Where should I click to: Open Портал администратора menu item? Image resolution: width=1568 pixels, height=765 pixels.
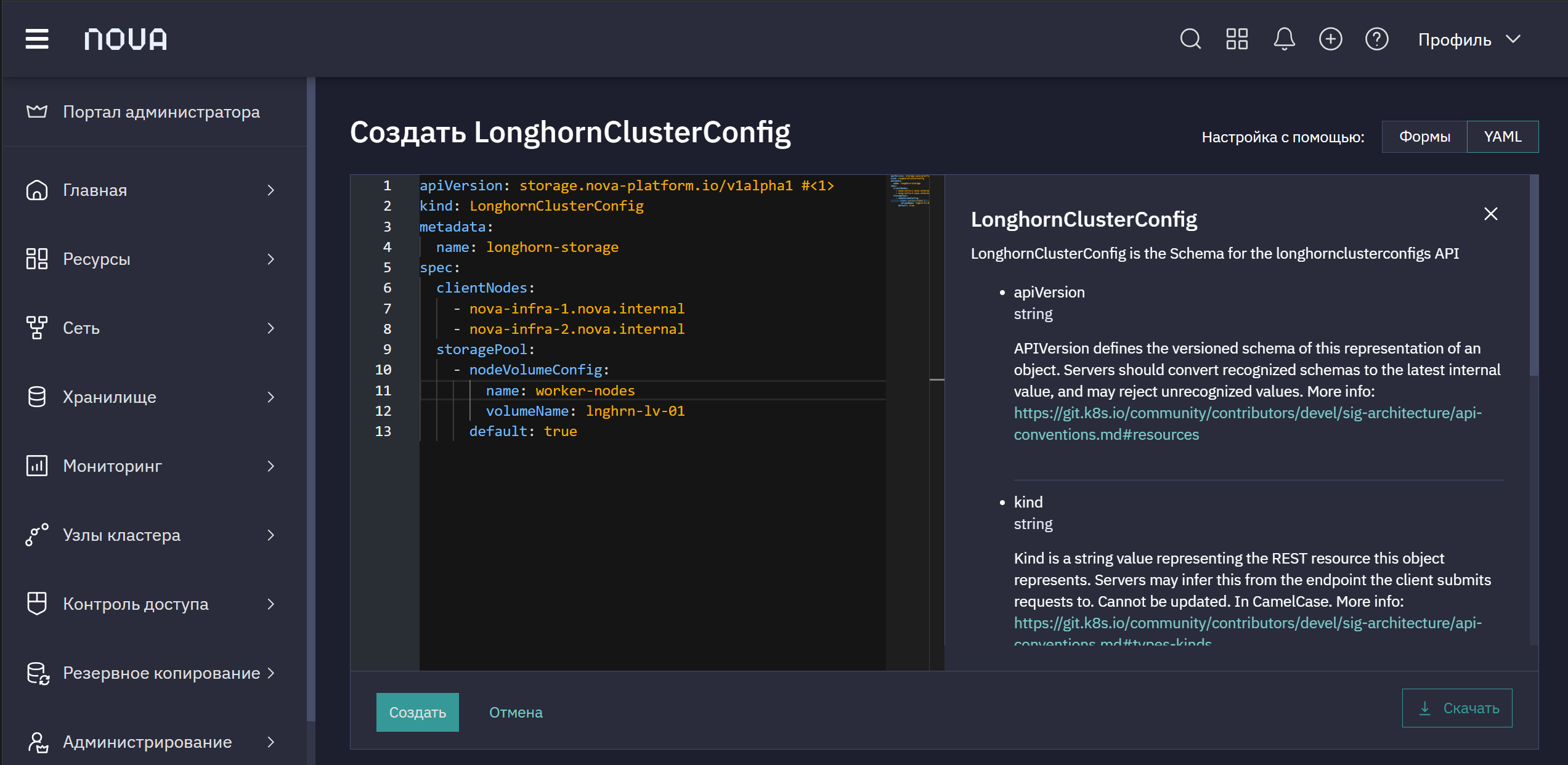click(154, 111)
